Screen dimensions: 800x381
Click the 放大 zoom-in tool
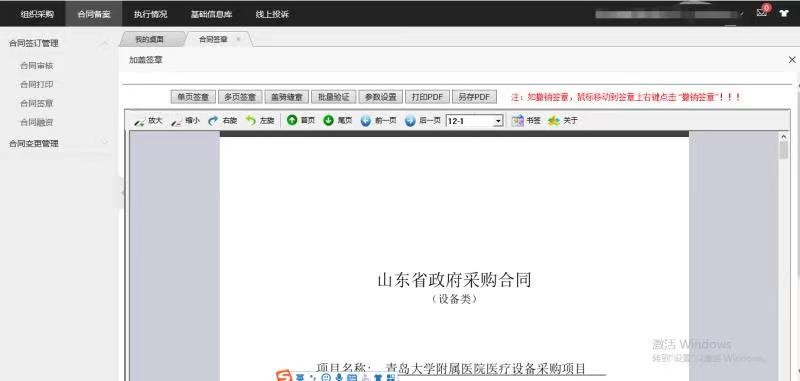coord(148,121)
